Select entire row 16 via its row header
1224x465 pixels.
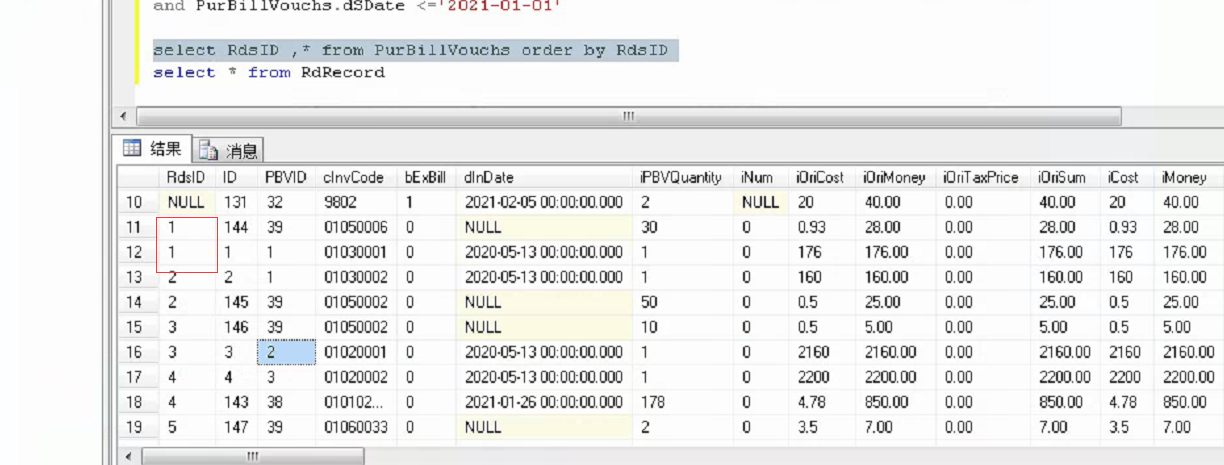pyautogui.click(x=139, y=352)
